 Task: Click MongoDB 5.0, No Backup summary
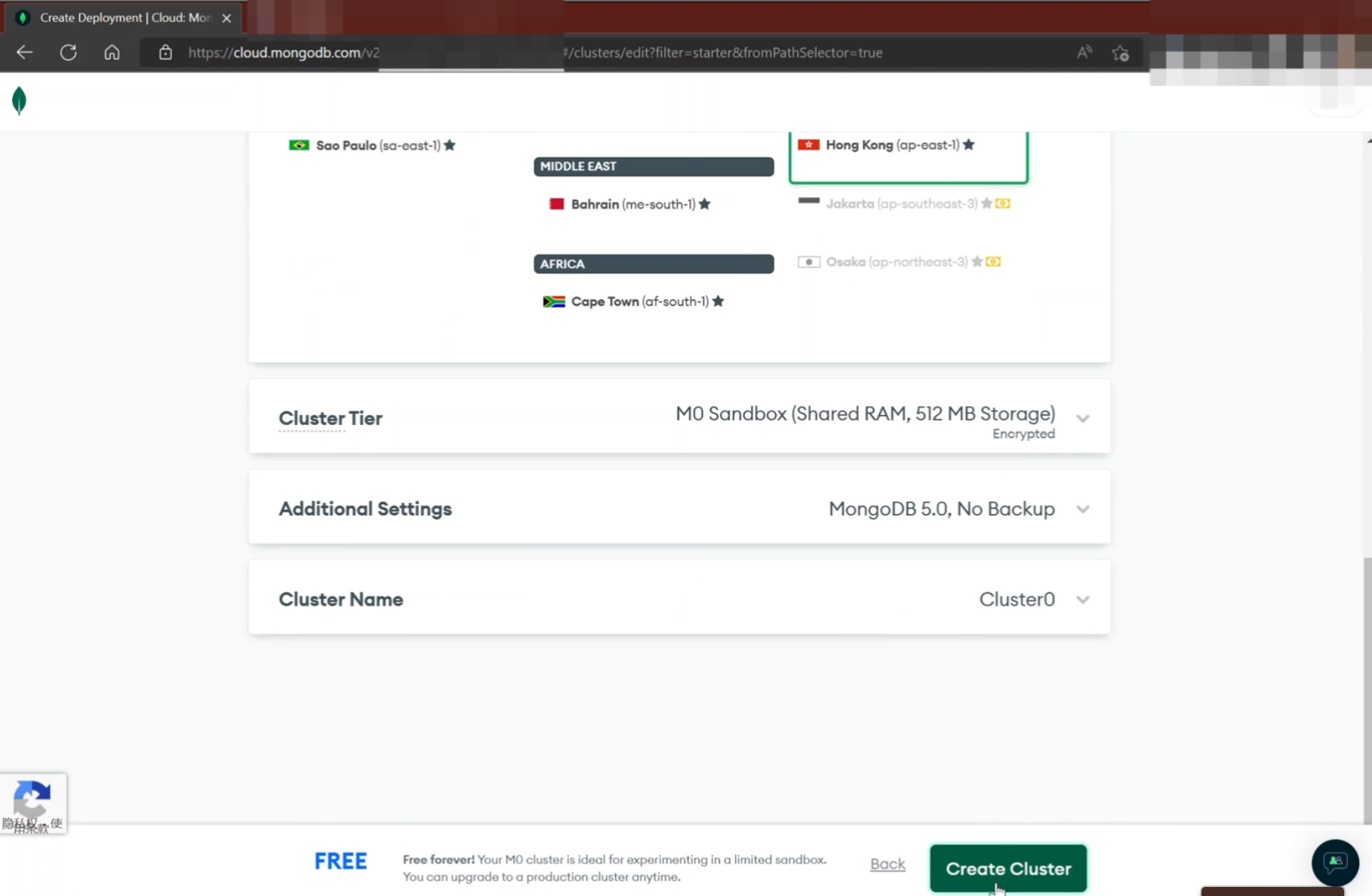coord(941,509)
